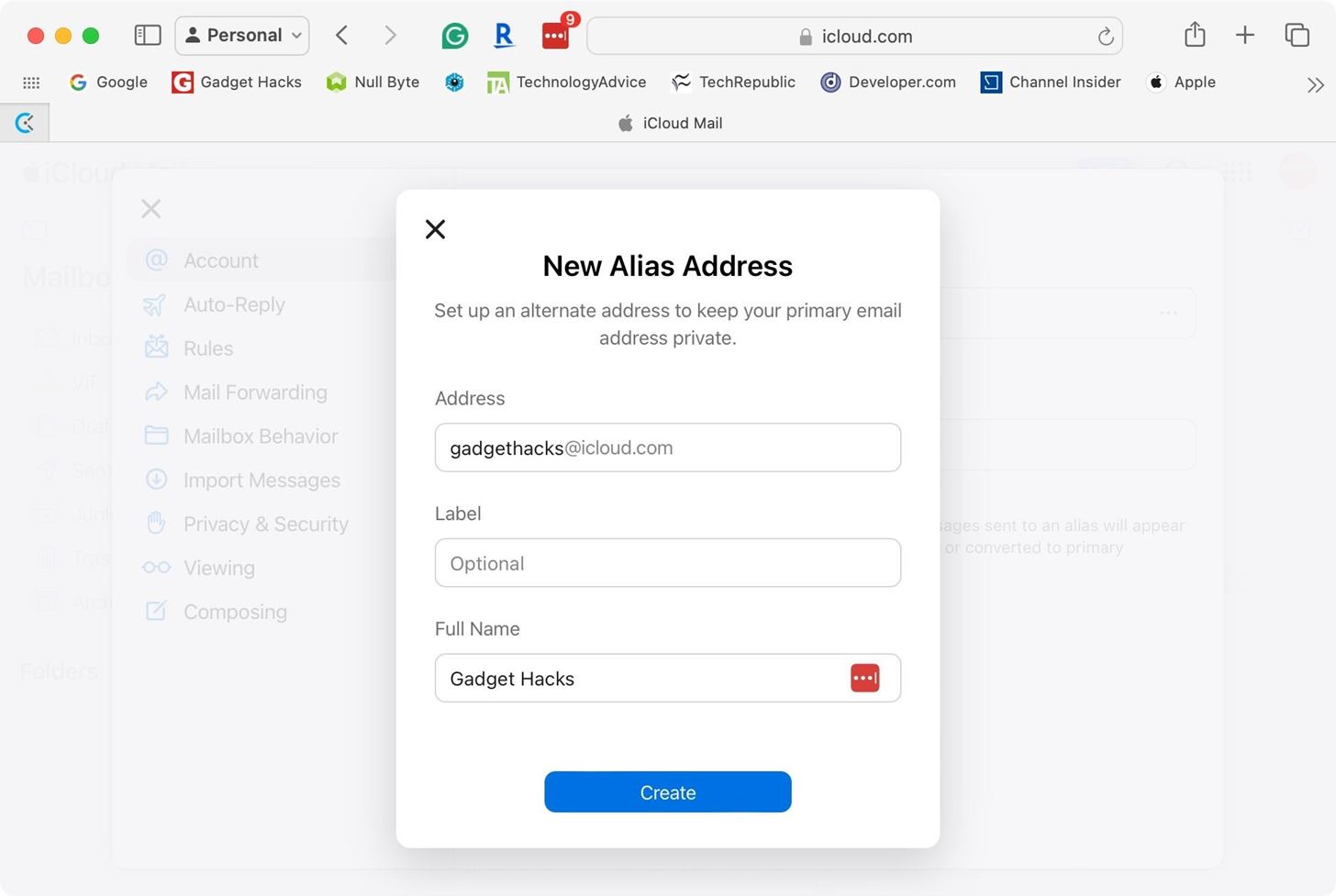Image resolution: width=1336 pixels, height=896 pixels.
Task: Click the Label input field
Action: pyautogui.click(x=667, y=562)
